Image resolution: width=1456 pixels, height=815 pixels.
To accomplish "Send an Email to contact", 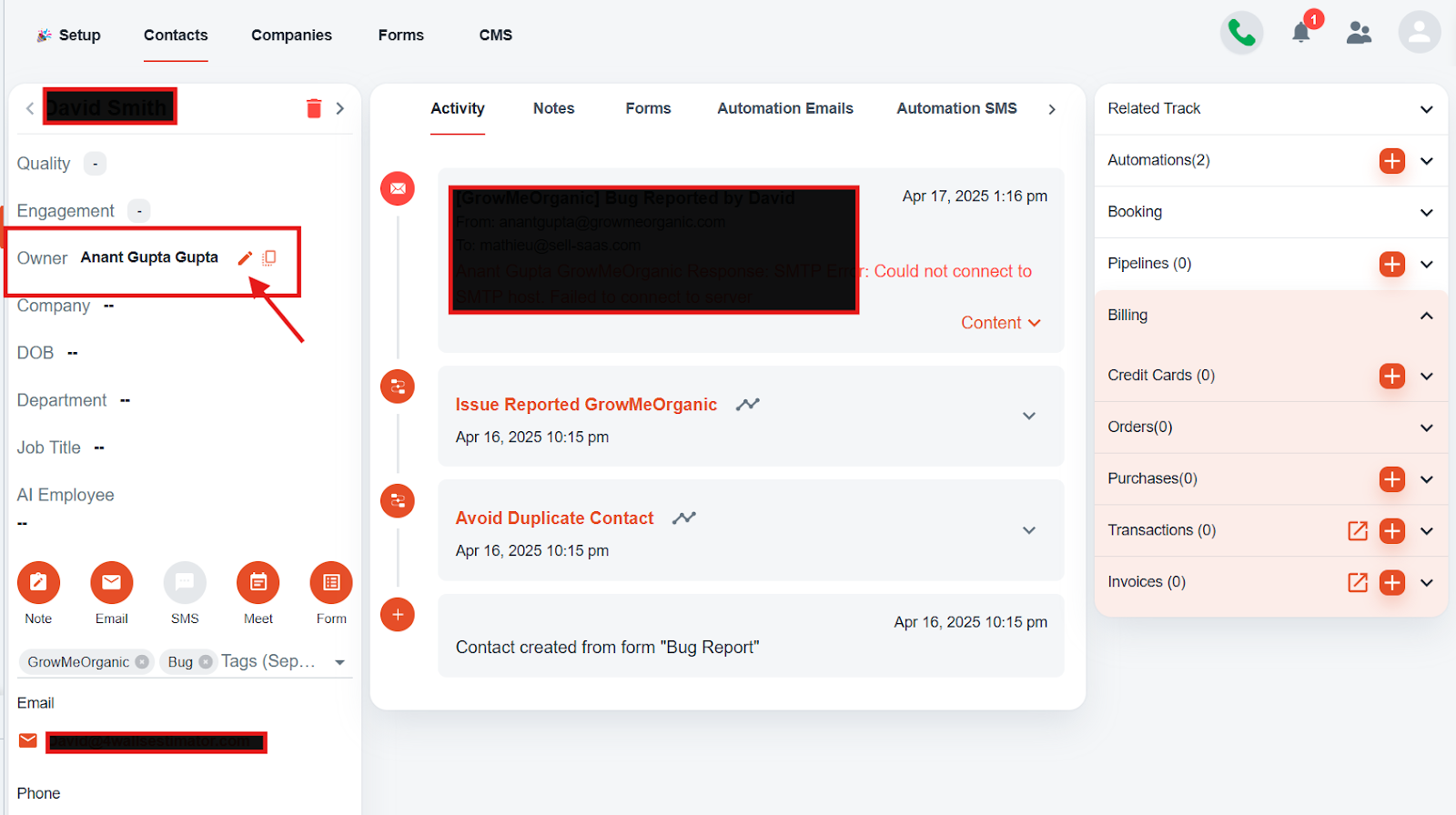I will (112, 582).
